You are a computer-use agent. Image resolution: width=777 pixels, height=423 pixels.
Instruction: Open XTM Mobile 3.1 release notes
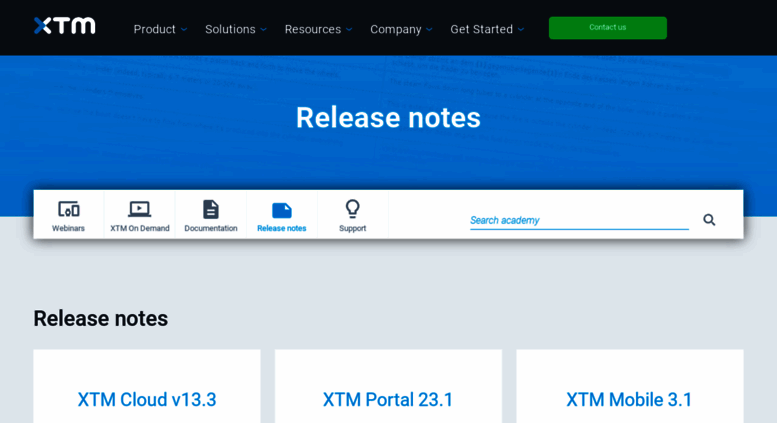point(629,400)
